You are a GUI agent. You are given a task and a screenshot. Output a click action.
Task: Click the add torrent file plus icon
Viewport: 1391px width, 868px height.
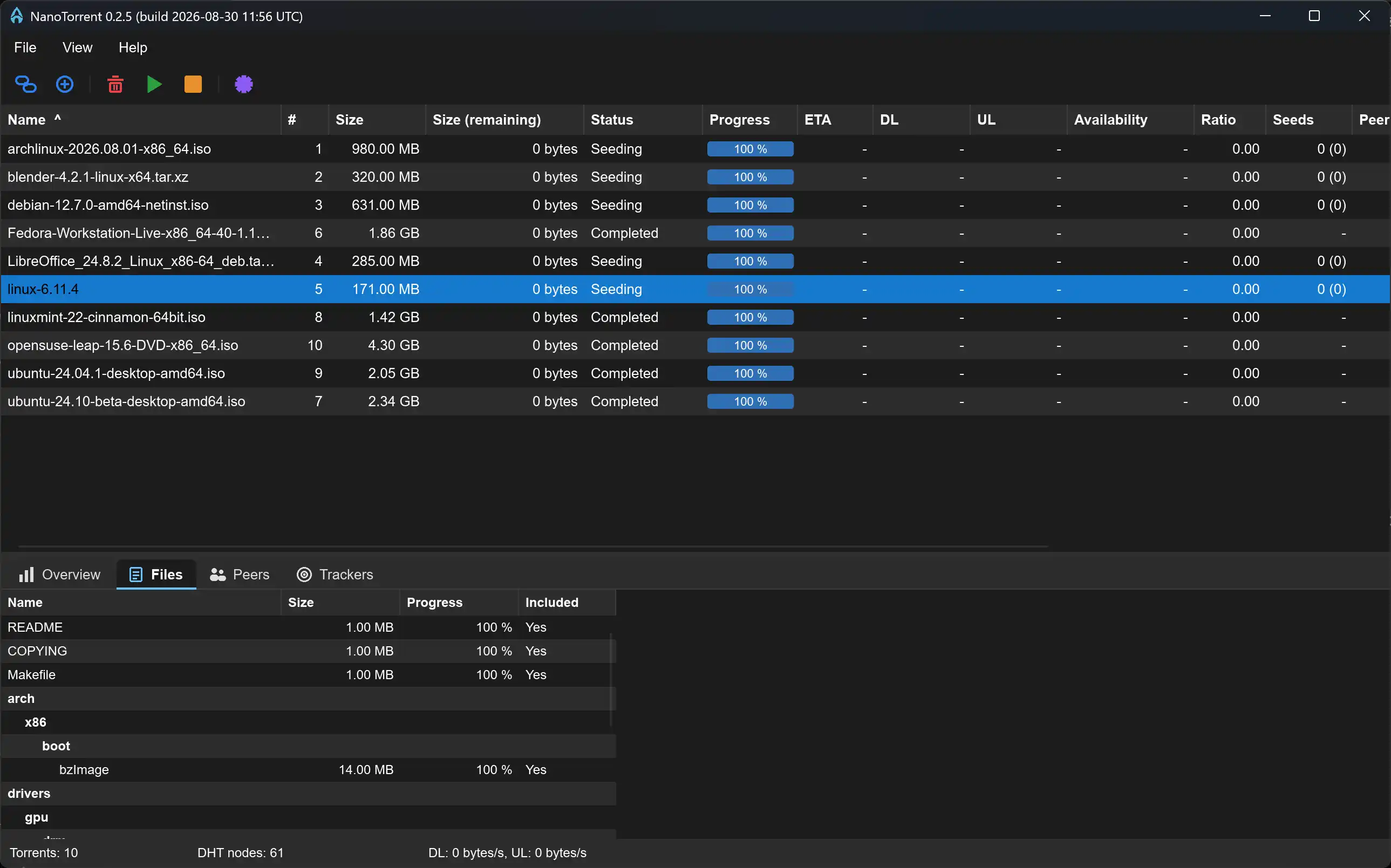(64, 84)
